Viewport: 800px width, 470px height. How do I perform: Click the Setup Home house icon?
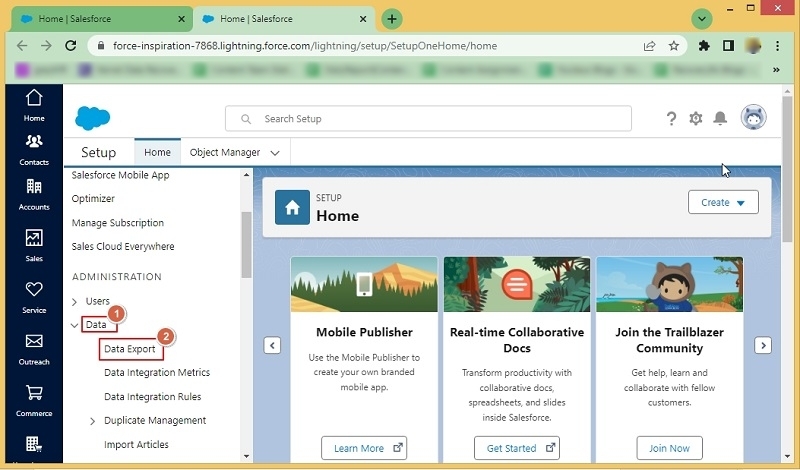(292, 207)
